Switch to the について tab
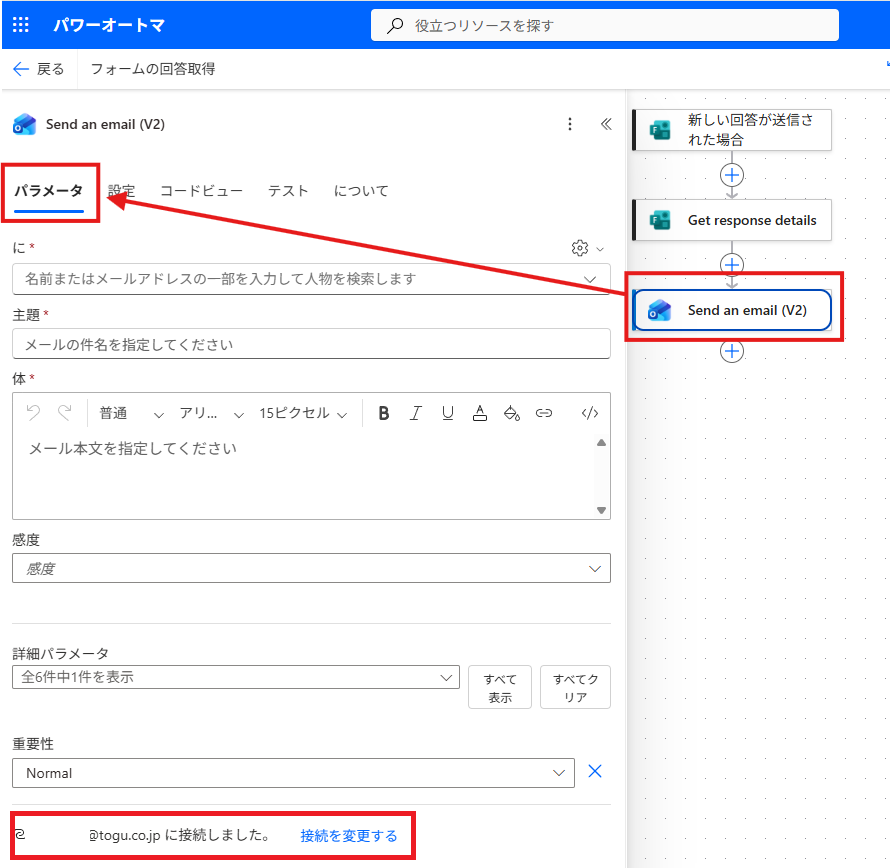The image size is (890, 868). [x=361, y=191]
